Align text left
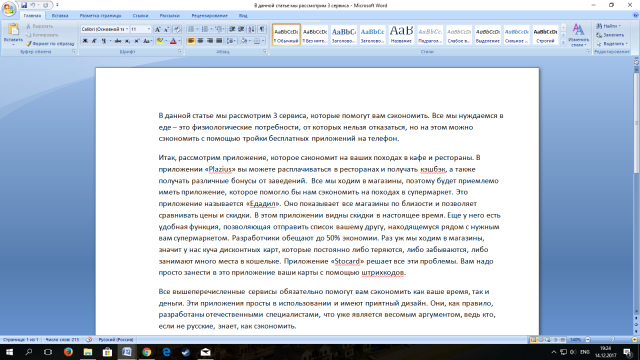Viewport: 640px width, 360px height. click(x=191, y=41)
